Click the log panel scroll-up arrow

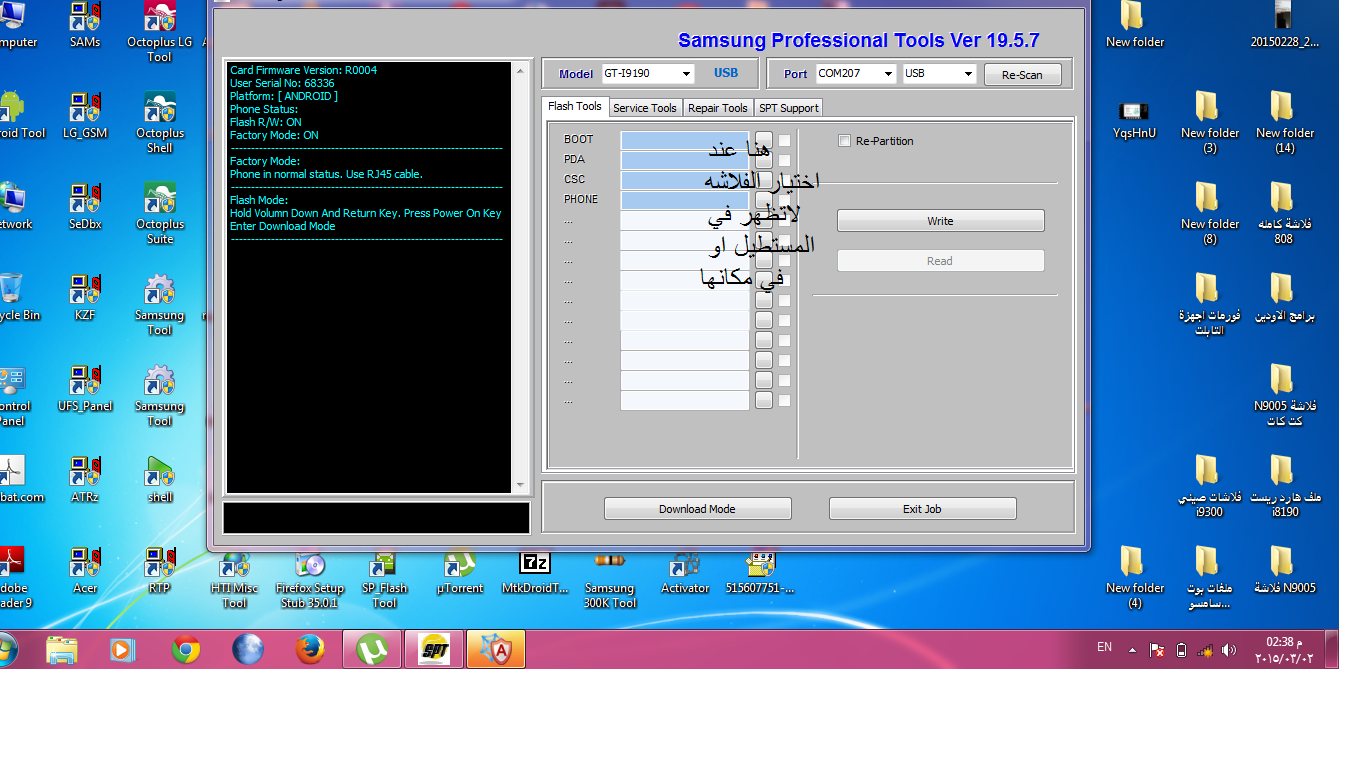click(x=519, y=70)
